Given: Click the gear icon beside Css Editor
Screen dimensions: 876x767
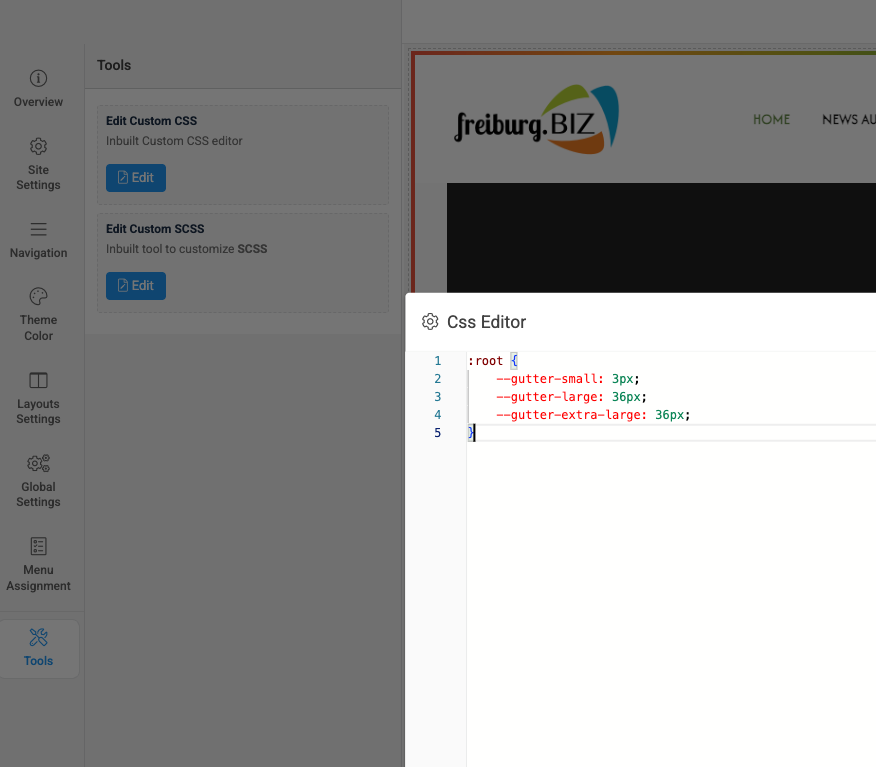Looking at the screenshot, I should (x=430, y=322).
